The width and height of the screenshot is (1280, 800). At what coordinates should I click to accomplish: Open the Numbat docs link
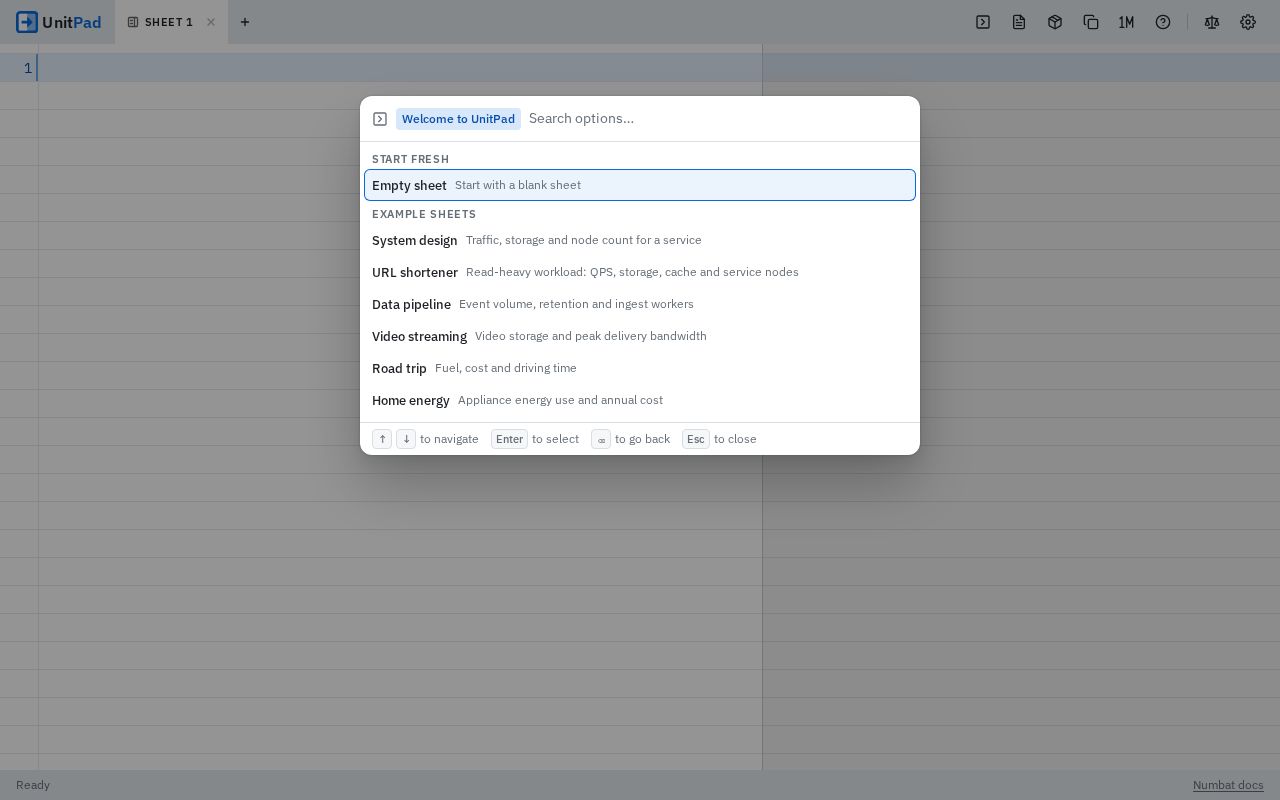click(1228, 785)
